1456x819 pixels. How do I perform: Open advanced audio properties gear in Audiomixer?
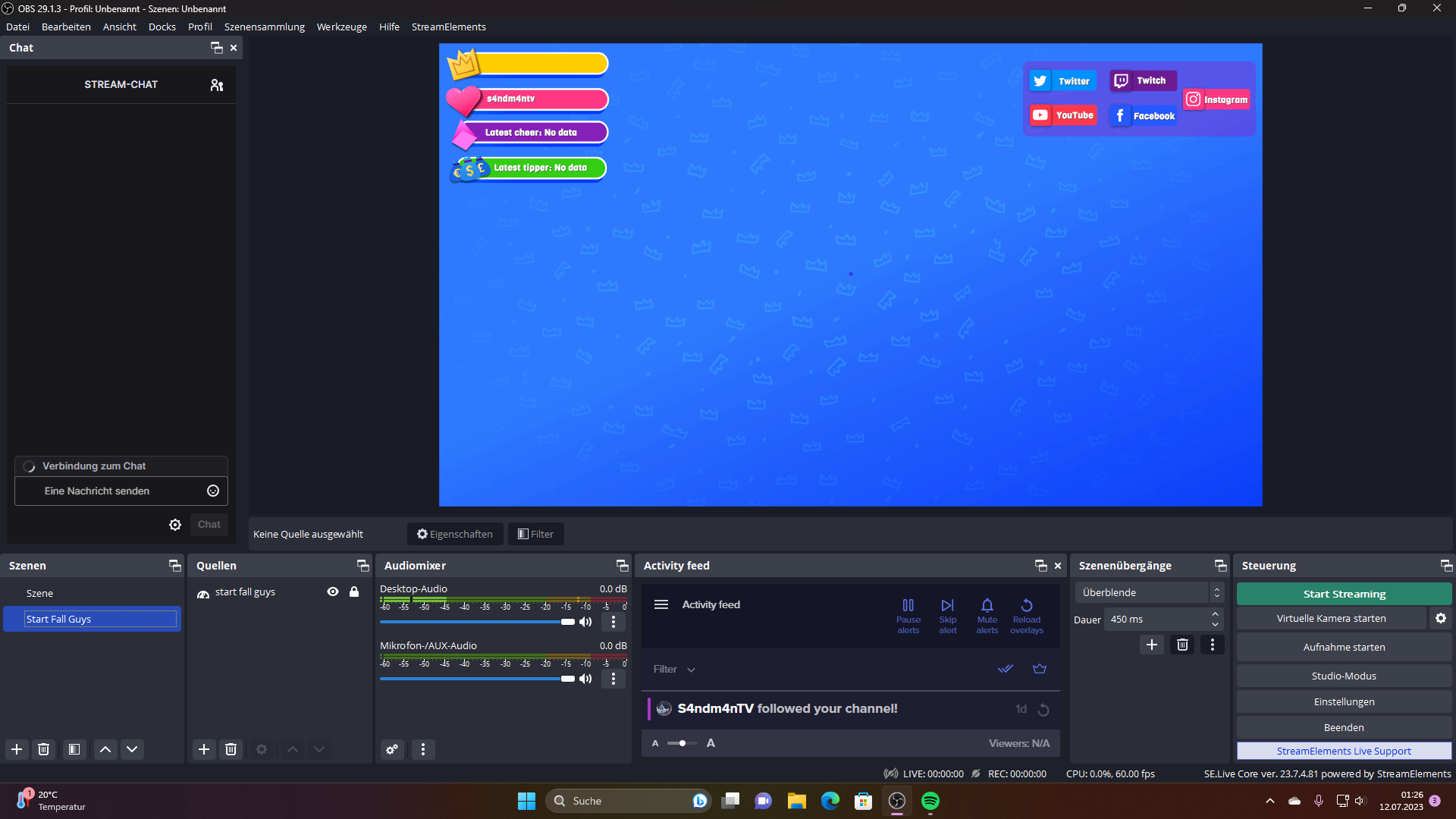click(x=392, y=749)
